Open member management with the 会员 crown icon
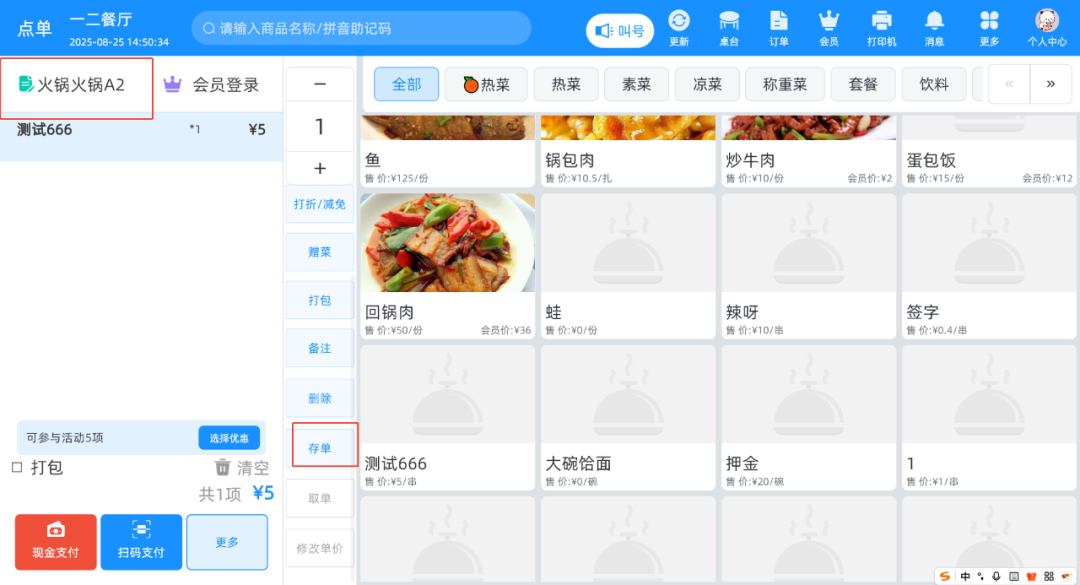 pos(830,24)
